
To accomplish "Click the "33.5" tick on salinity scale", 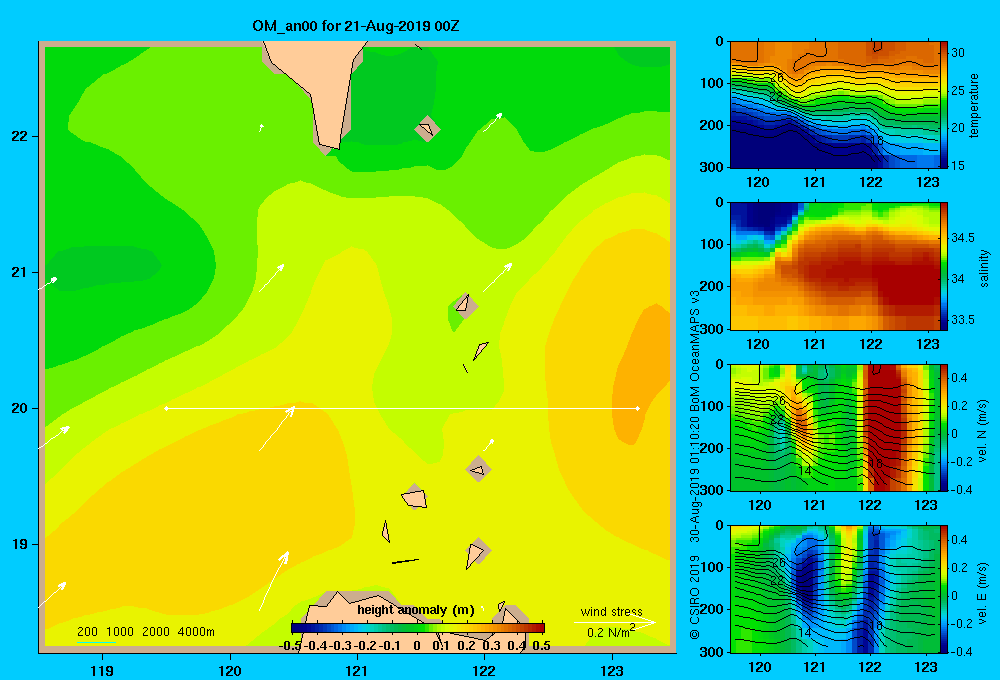I will (962, 320).
